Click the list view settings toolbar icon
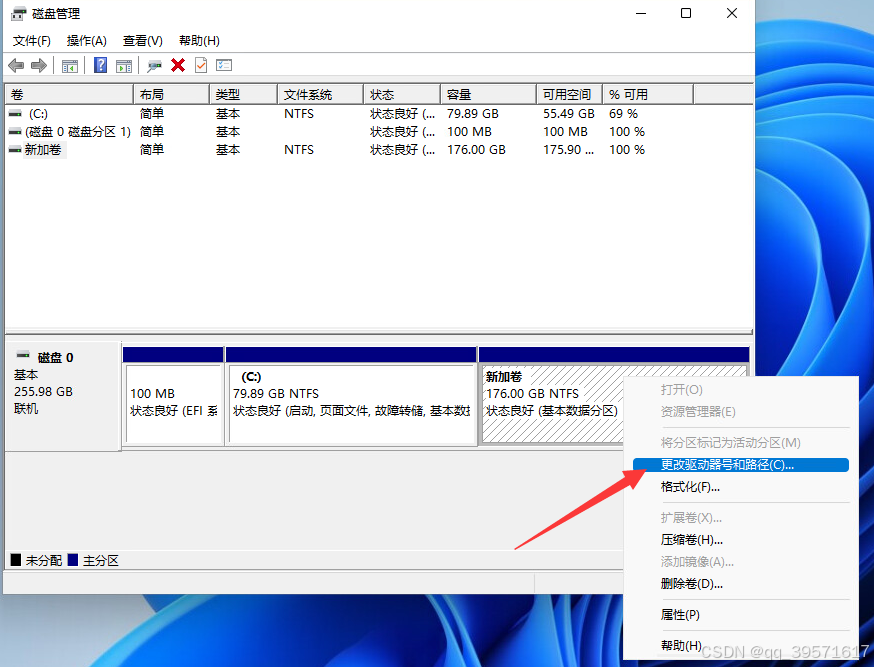874x667 pixels. pos(224,65)
